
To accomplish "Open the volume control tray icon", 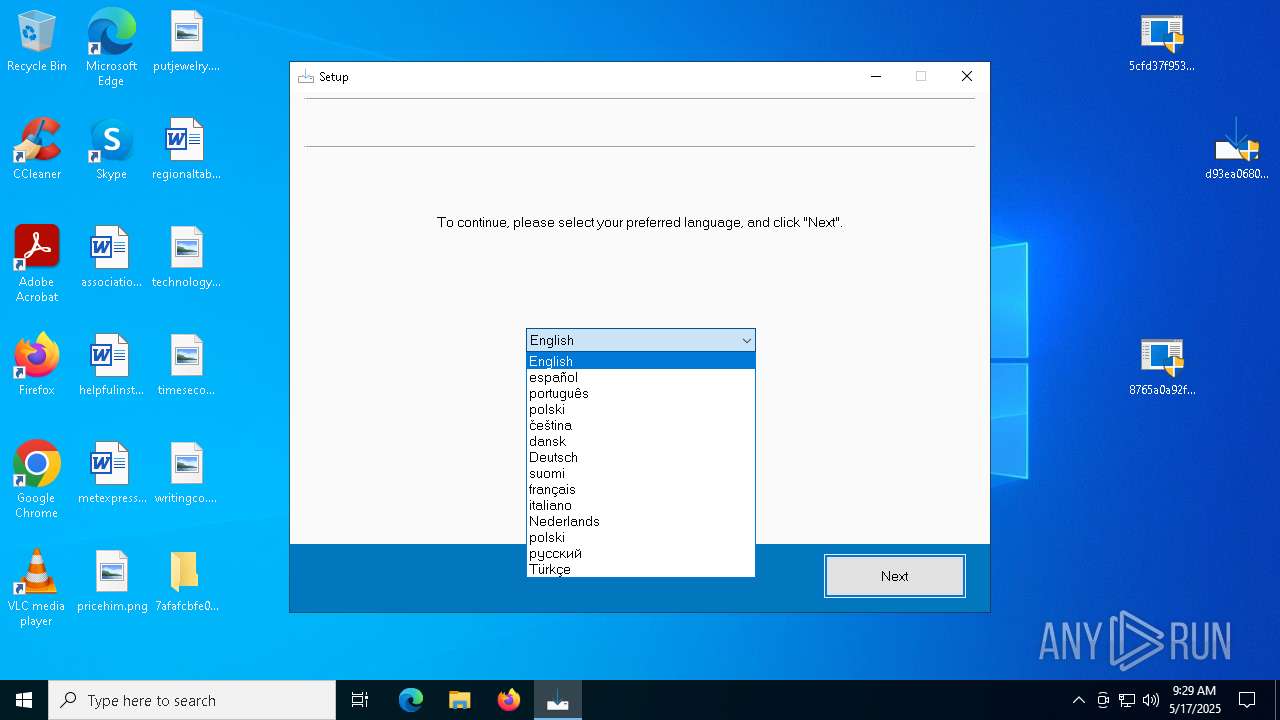I will (x=1151, y=700).
